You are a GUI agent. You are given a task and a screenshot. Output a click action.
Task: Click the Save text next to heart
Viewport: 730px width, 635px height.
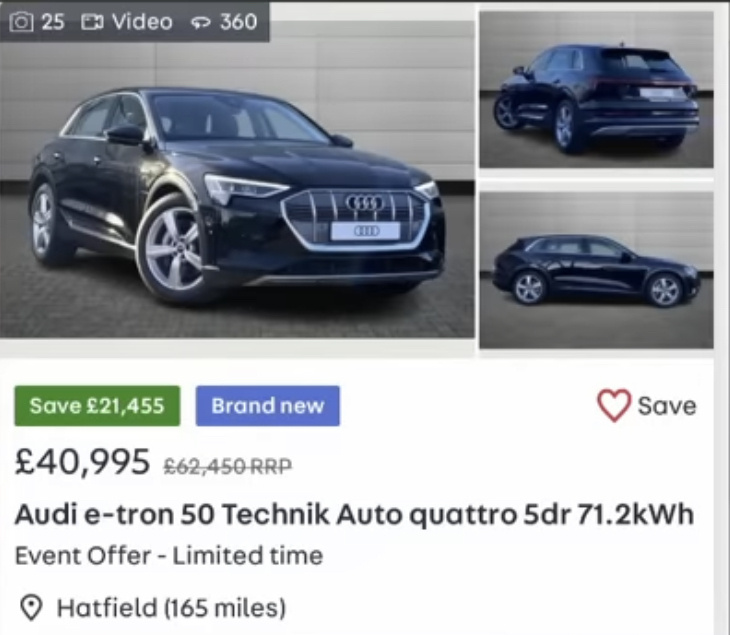pos(667,406)
